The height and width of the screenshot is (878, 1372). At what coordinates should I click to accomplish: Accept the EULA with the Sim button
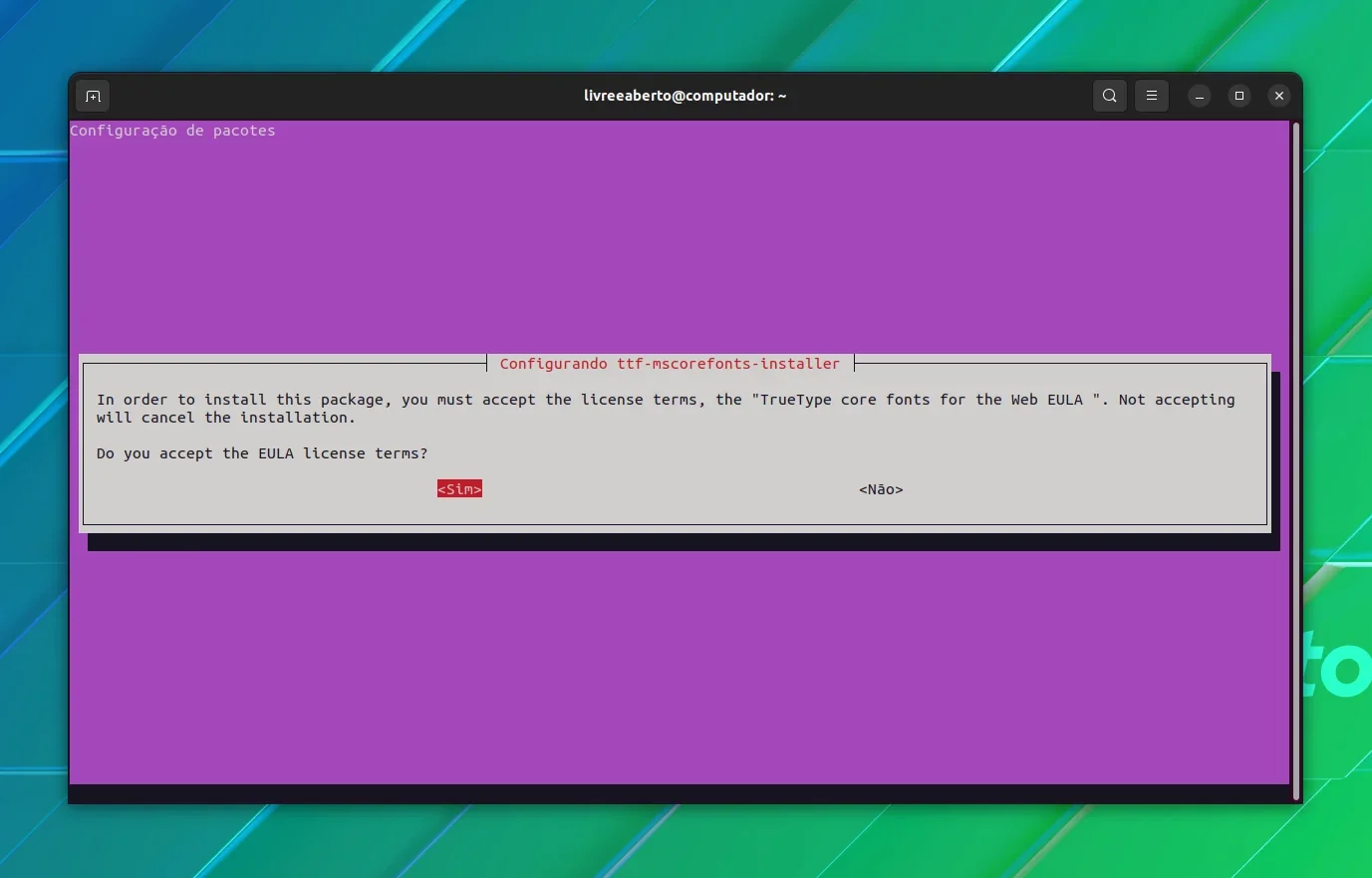[x=459, y=489]
